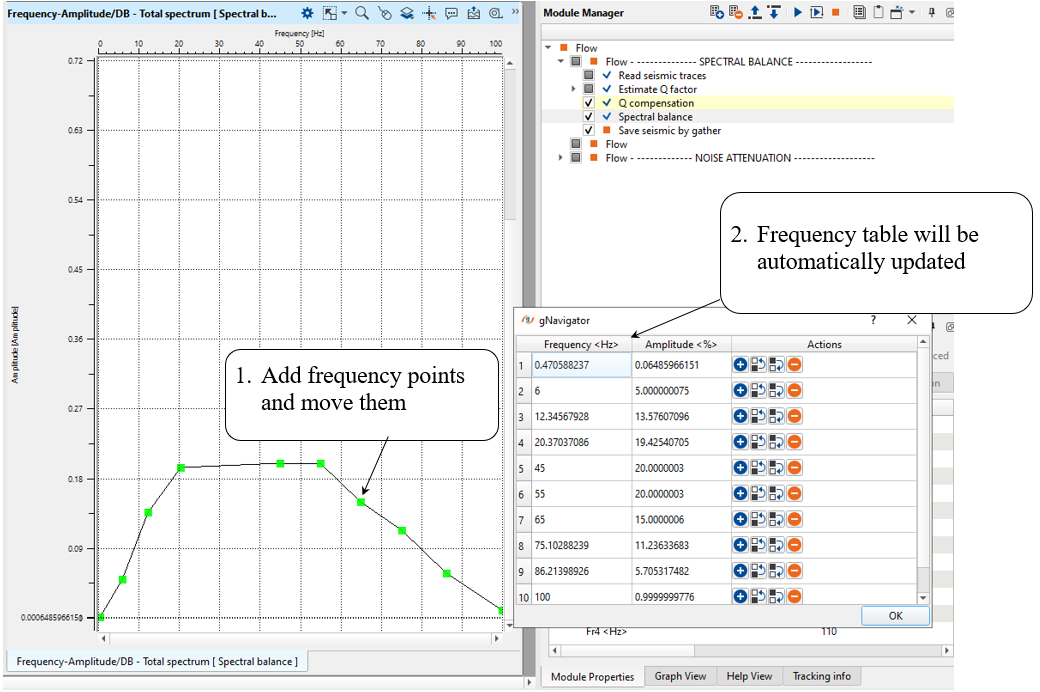The width and height of the screenshot is (1040, 692).
Task: Expand the NOISE ATTENUATION flow
Action: tap(560, 158)
